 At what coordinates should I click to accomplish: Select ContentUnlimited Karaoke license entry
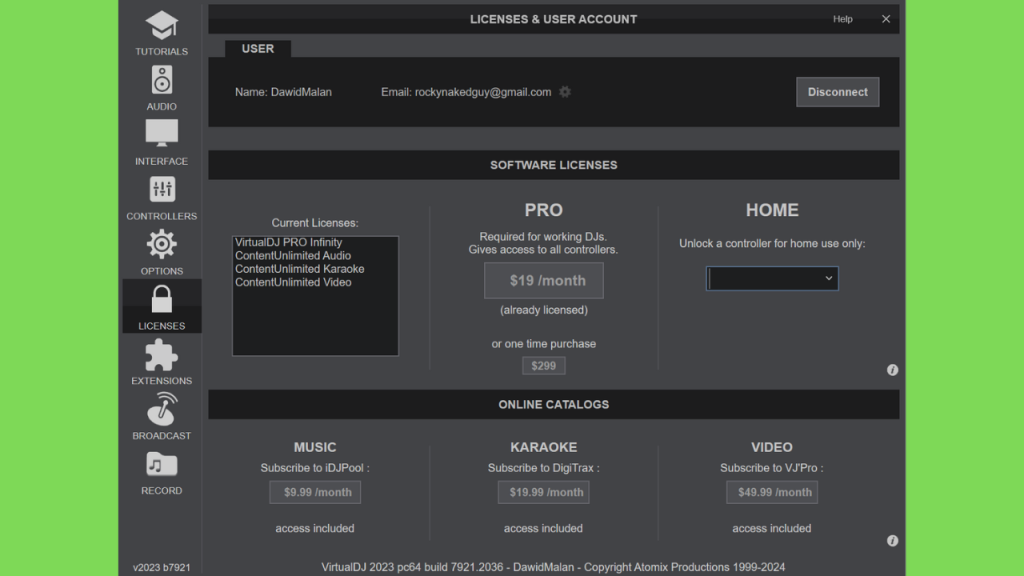pos(300,269)
